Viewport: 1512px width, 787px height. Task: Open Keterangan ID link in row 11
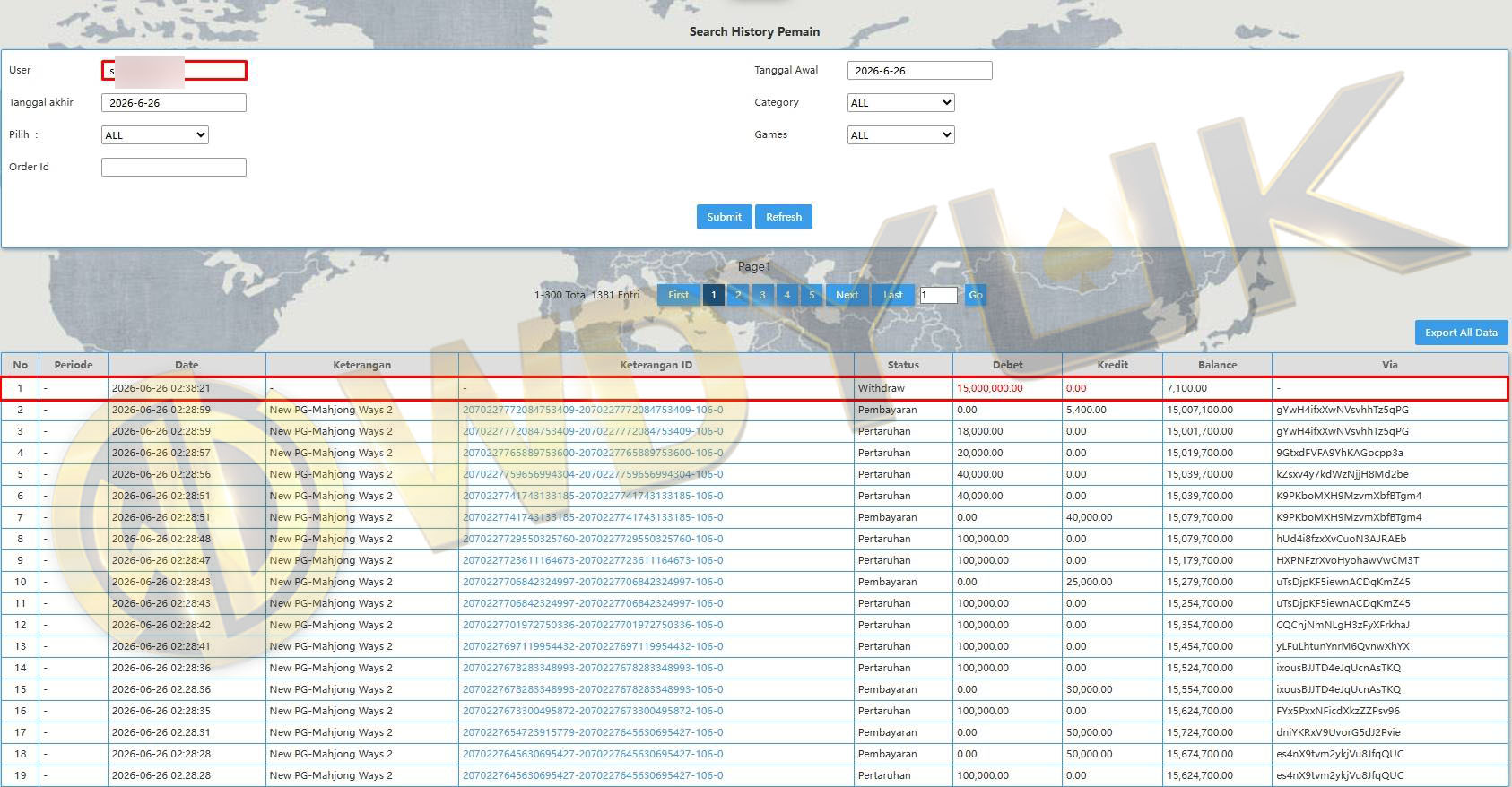pyautogui.click(x=593, y=603)
